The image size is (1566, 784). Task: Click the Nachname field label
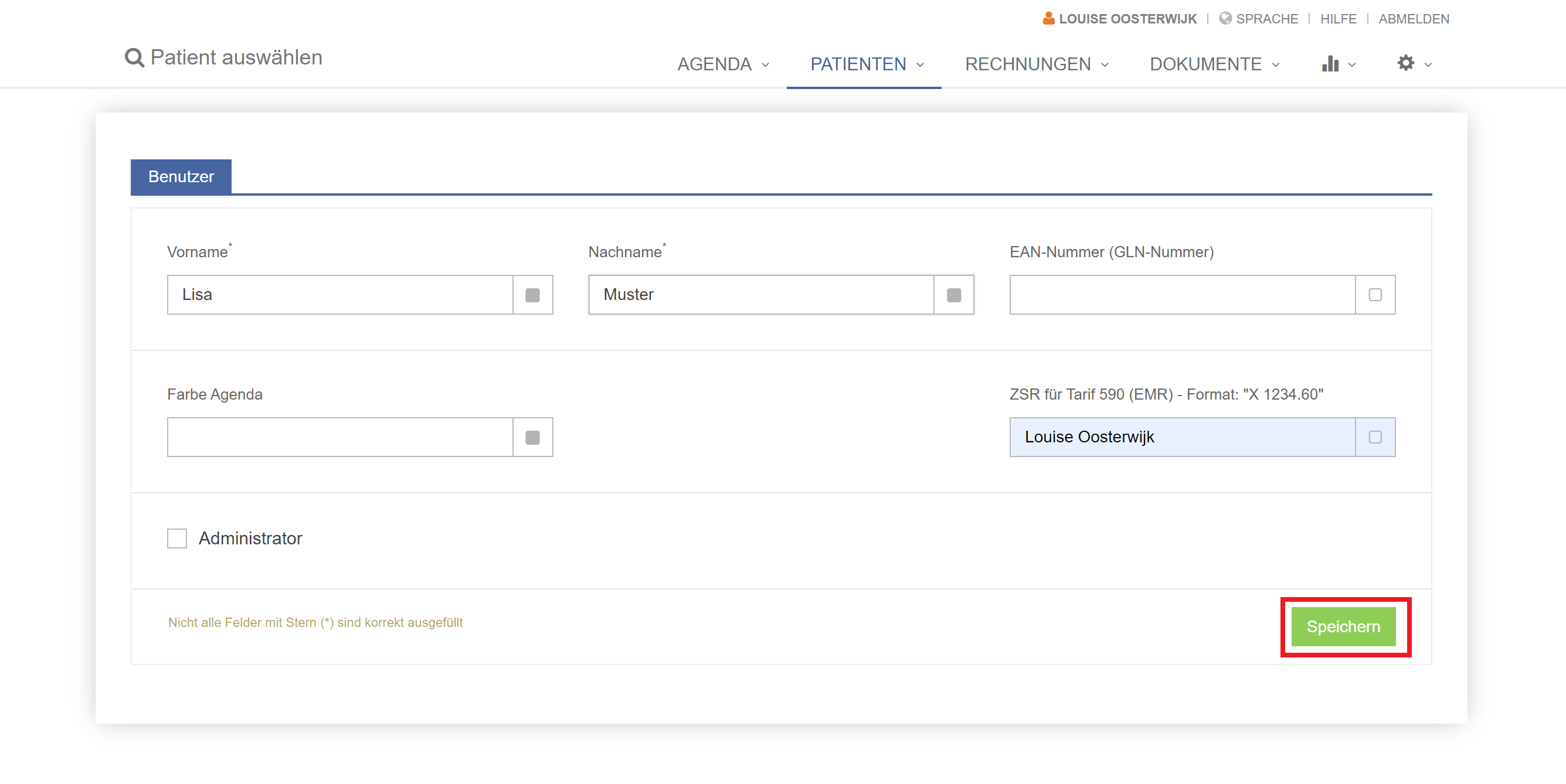[625, 251]
